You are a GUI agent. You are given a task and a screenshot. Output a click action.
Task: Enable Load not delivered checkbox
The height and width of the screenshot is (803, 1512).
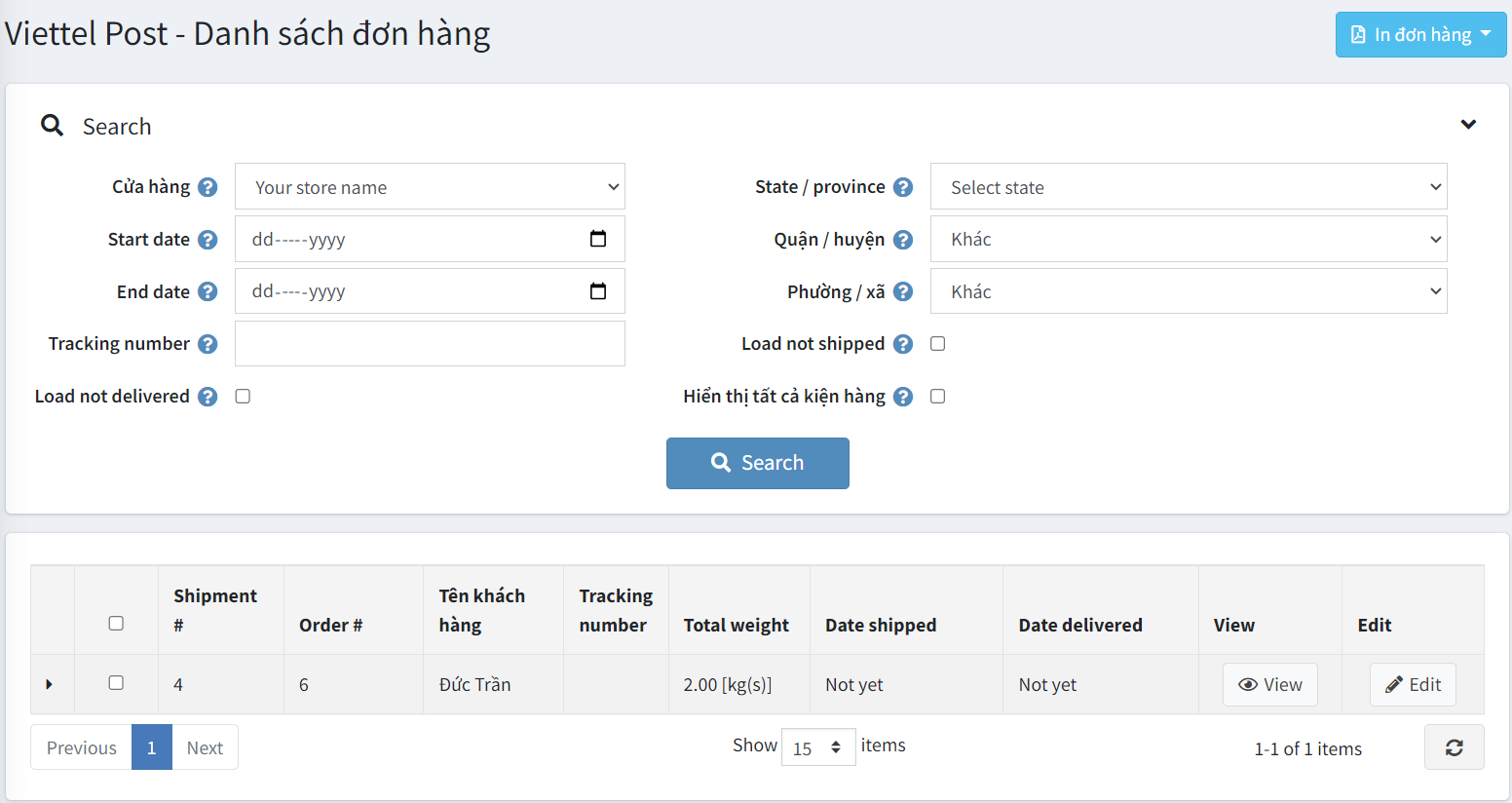(x=243, y=396)
